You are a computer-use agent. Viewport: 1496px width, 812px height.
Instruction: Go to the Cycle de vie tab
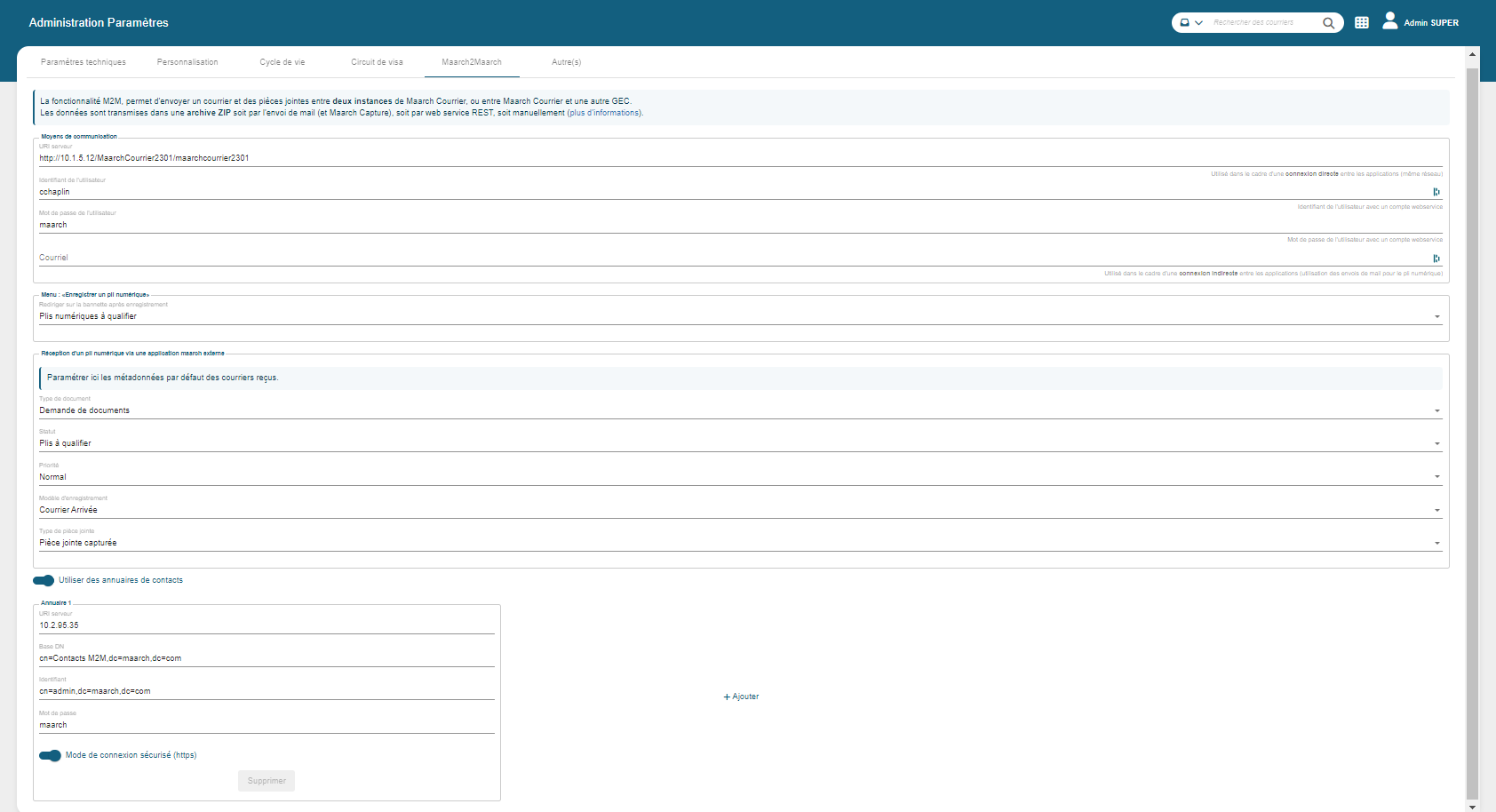point(282,62)
